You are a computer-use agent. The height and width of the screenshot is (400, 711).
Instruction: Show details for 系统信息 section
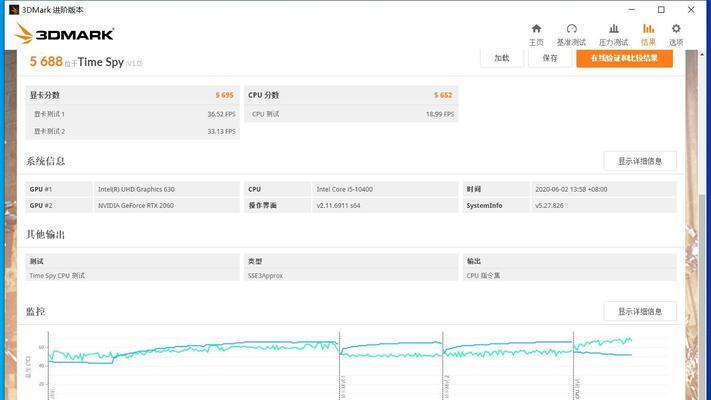pyautogui.click(x=640, y=161)
